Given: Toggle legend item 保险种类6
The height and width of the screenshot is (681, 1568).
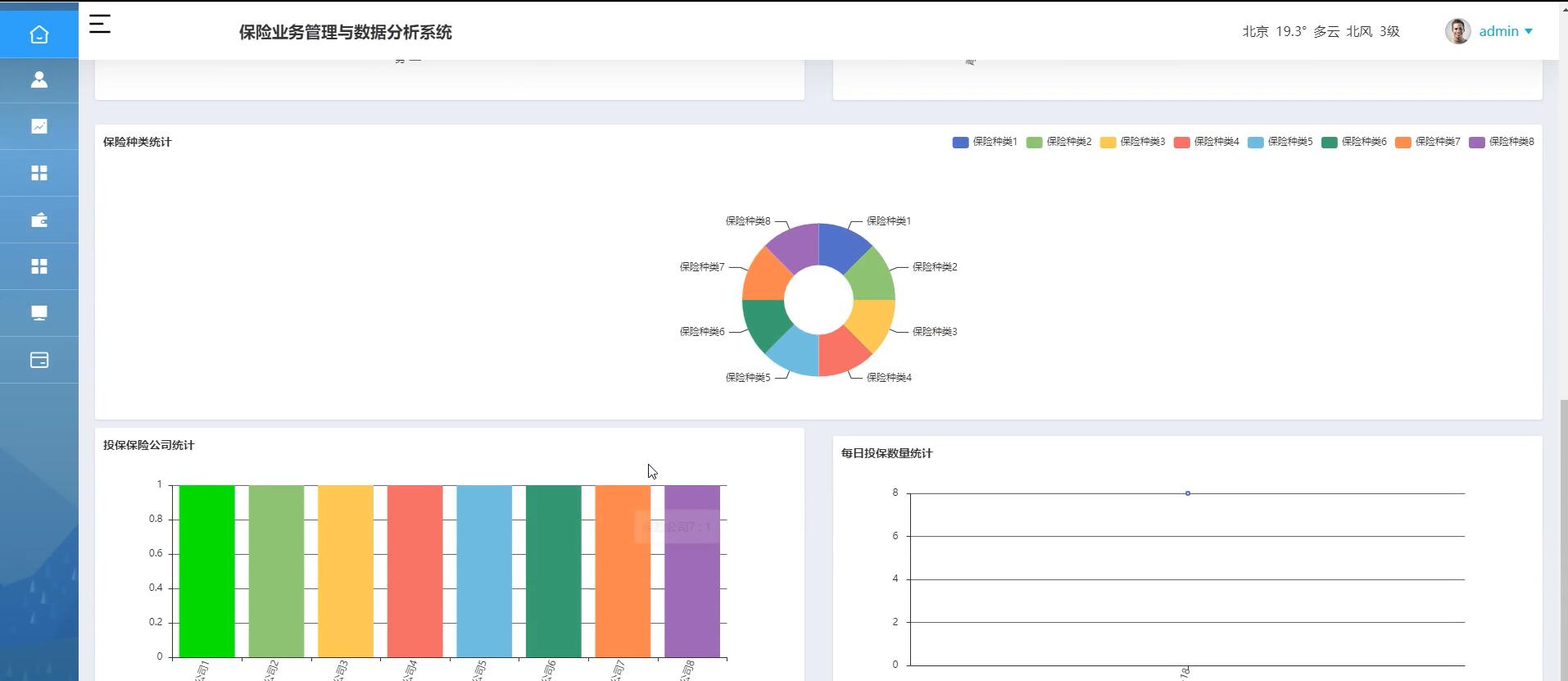Looking at the screenshot, I should (x=1353, y=142).
